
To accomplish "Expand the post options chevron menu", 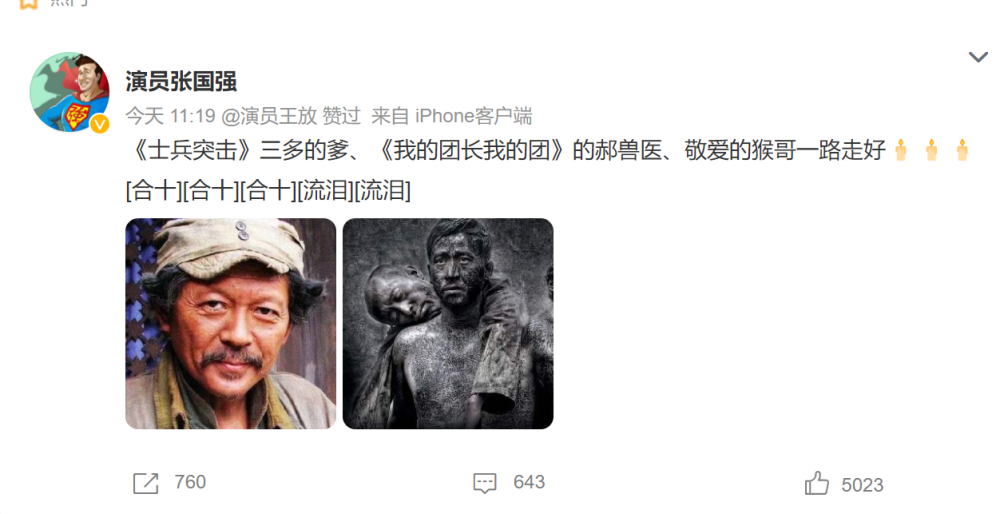I will pos(978,57).
